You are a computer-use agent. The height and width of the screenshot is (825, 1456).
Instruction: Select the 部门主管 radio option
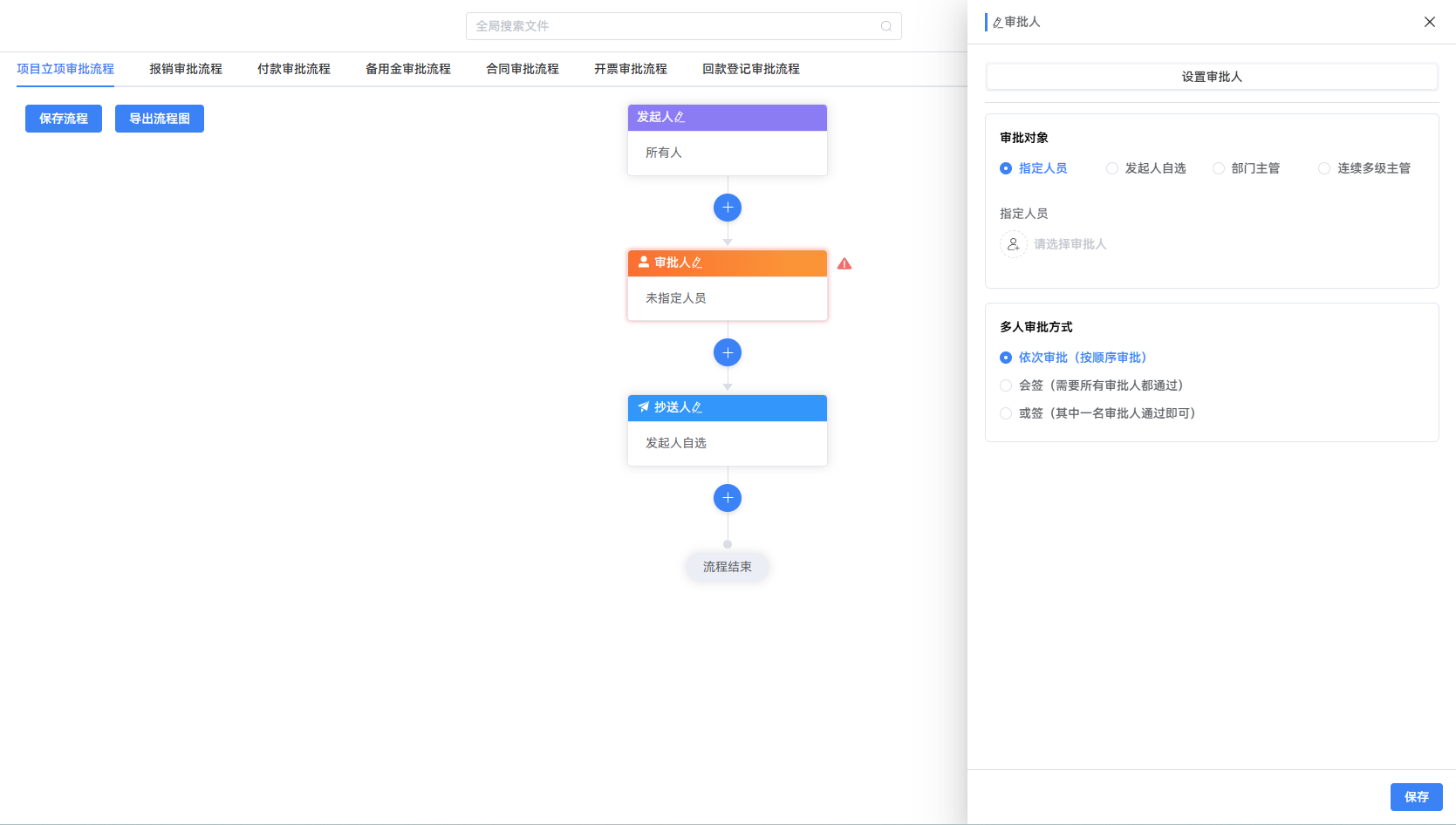click(x=1219, y=168)
